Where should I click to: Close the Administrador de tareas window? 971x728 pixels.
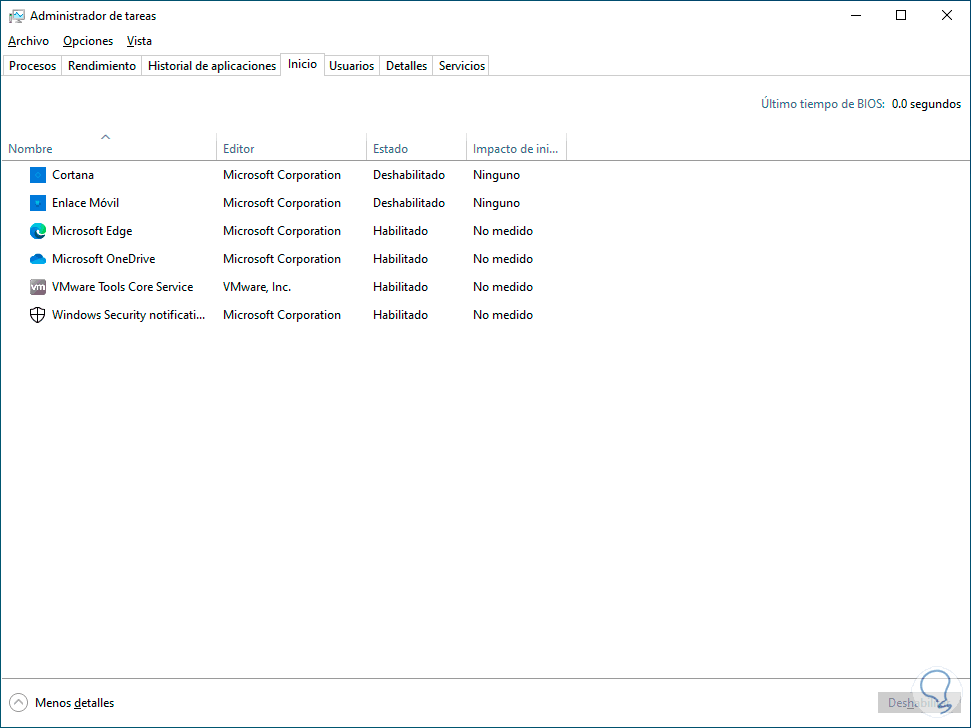[947, 15]
